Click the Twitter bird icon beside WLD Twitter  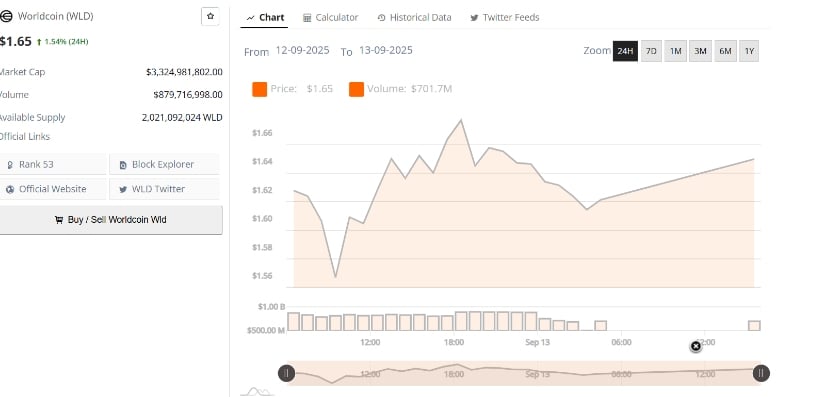123,190
